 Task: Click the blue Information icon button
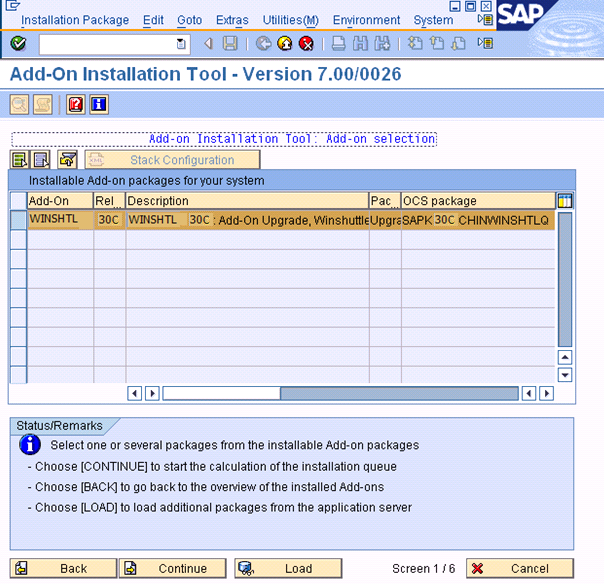tap(98, 104)
